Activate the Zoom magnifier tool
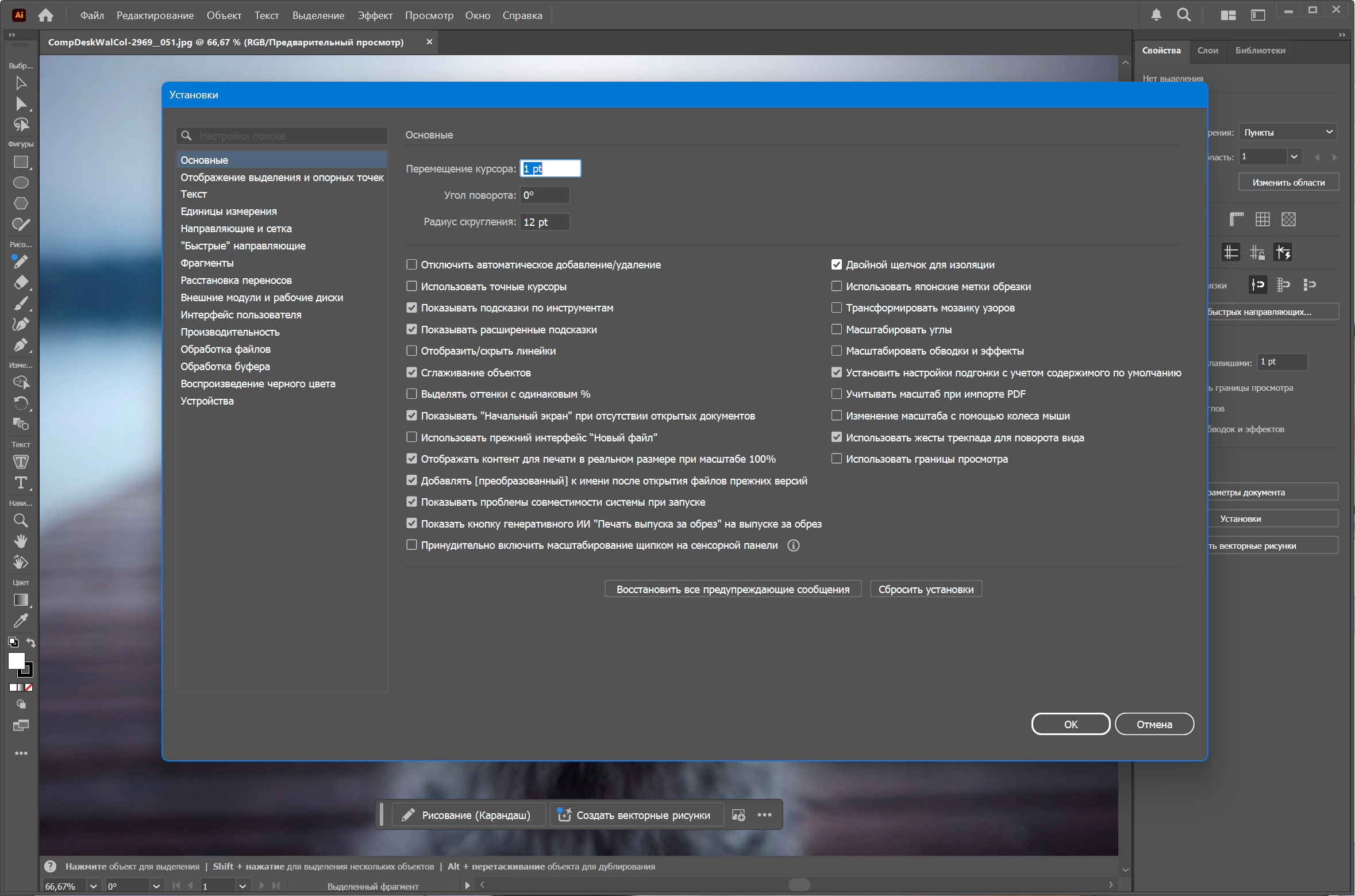Image resolution: width=1355 pixels, height=896 pixels. click(x=21, y=521)
